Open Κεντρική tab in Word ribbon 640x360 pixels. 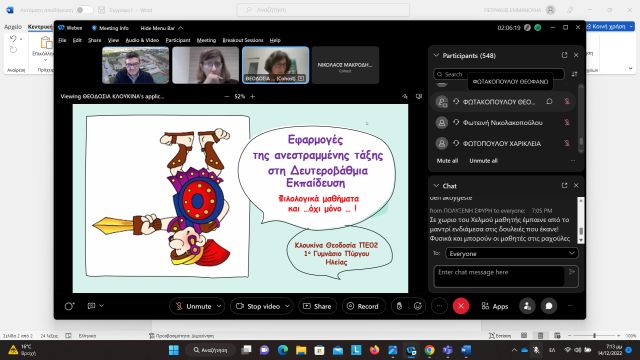[x=40, y=27]
